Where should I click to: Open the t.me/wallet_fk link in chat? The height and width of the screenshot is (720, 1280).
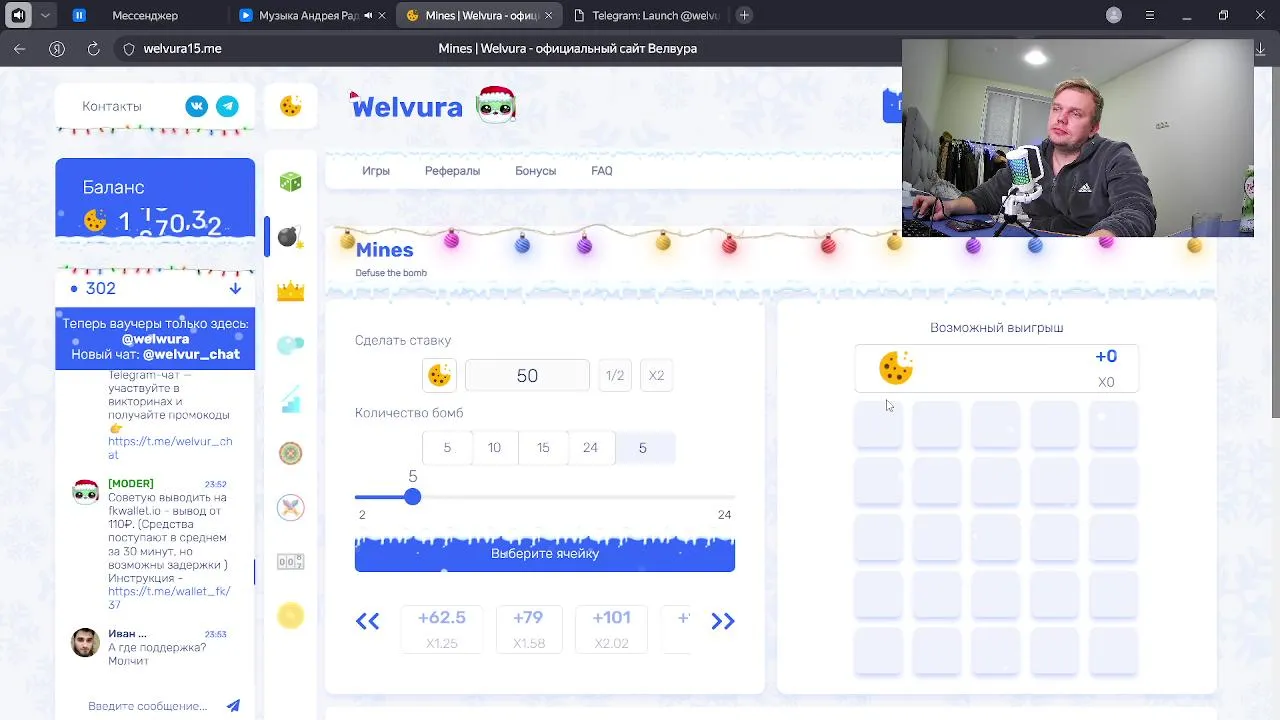(x=169, y=598)
